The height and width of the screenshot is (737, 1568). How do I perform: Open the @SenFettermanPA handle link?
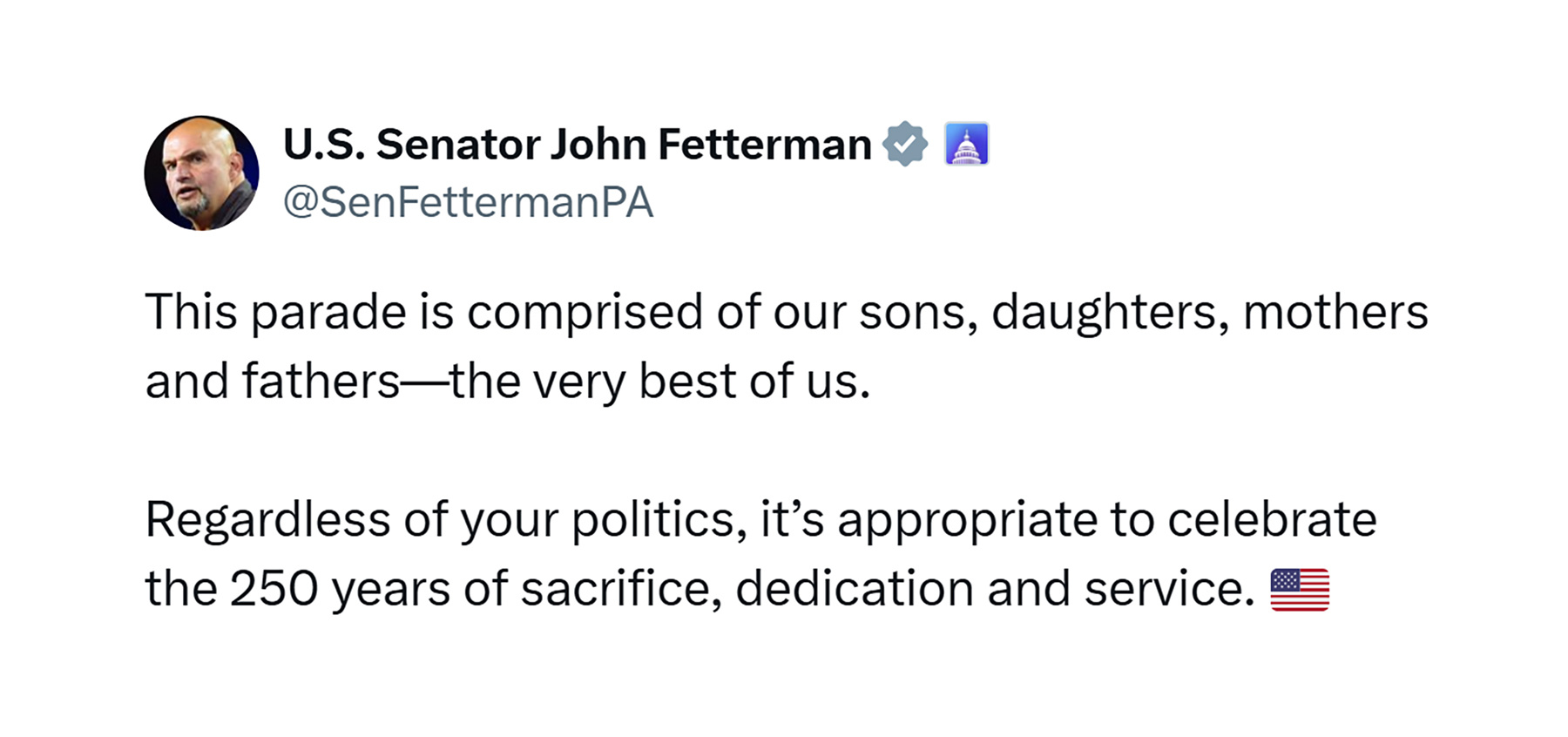coord(469,203)
